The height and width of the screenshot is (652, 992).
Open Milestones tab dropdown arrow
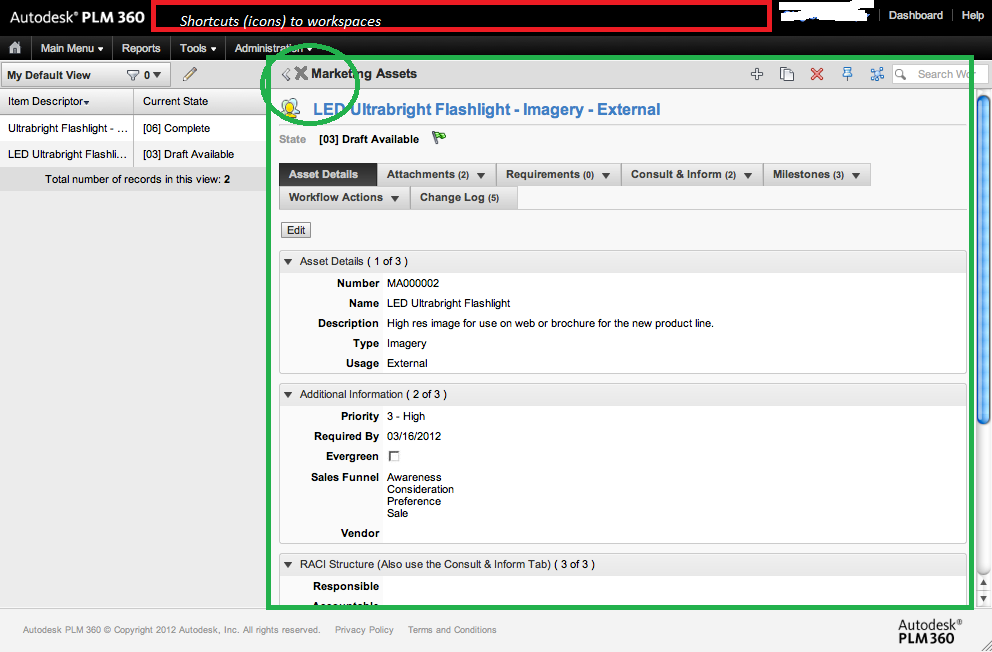(856, 175)
